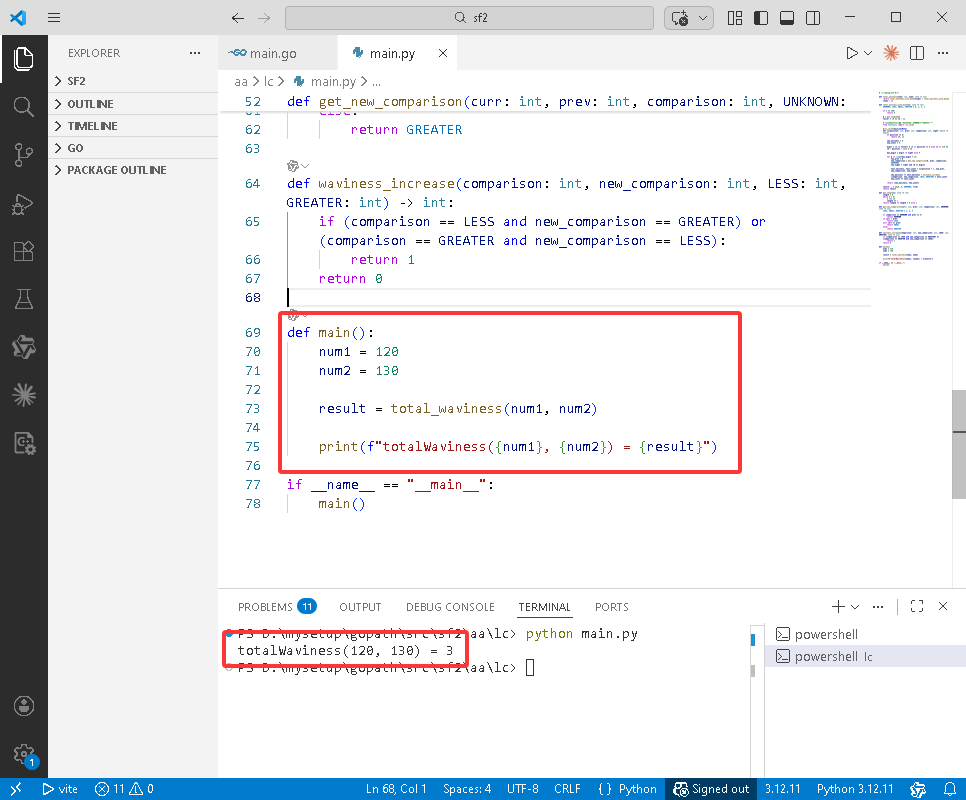Image resolution: width=966 pixels, height=800 pixels.
Task: Open remote window from status bar corner
Action: [16, 789]
